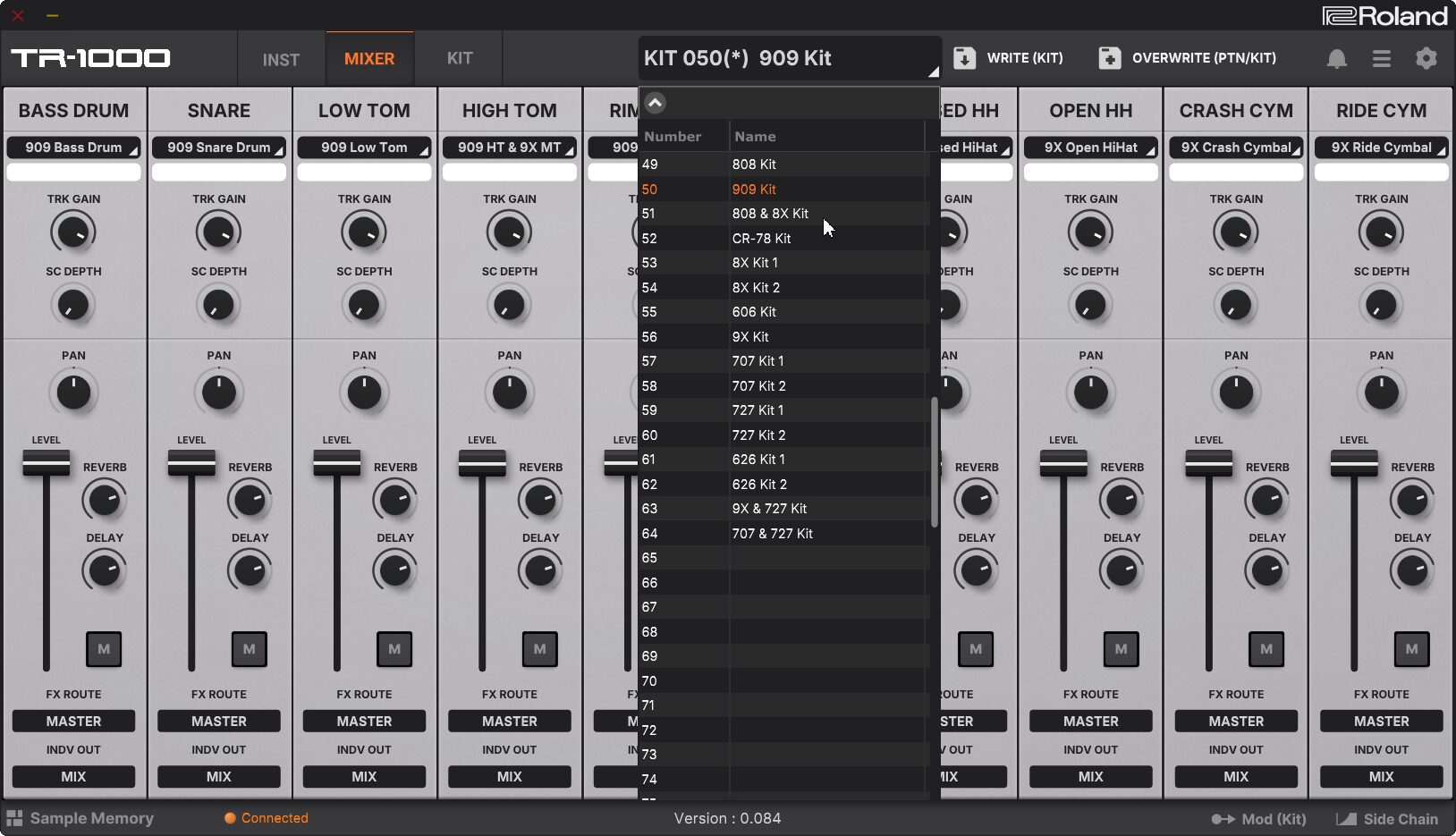Switch to the INST tab
Viewport: 1456px width, 836px height.
[x=281, y=60]
